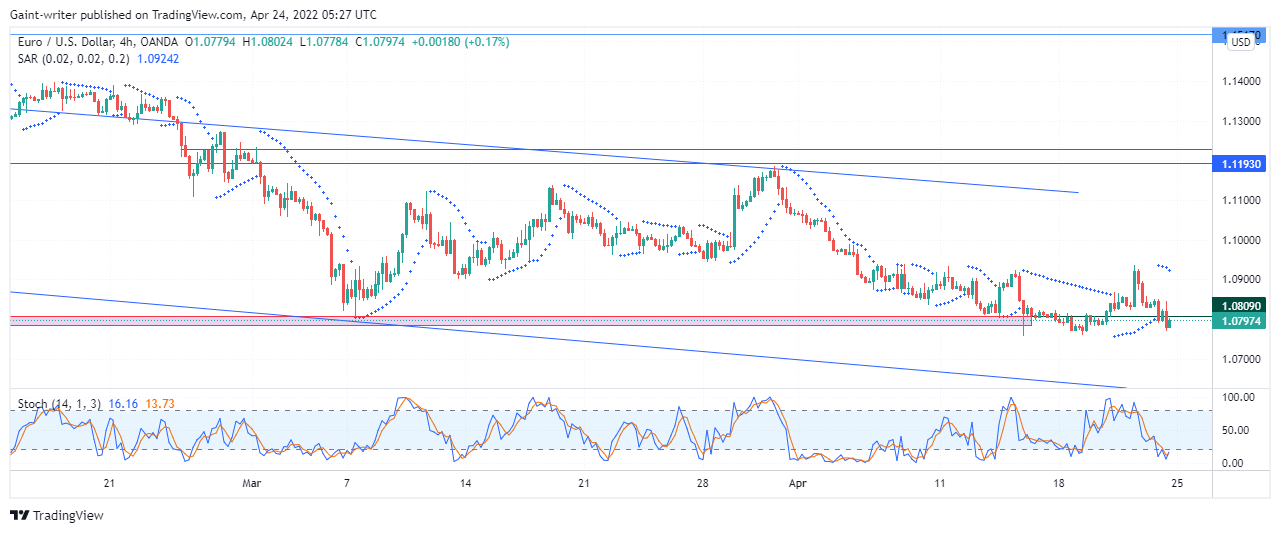Open the USD currency selector

(1240, 42)
